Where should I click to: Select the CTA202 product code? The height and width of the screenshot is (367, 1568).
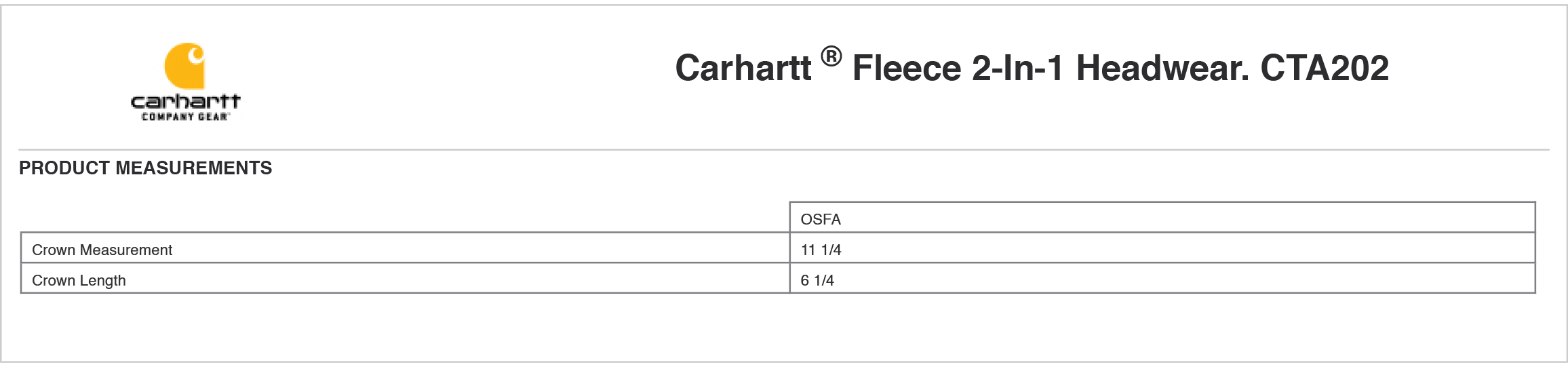1325,68
